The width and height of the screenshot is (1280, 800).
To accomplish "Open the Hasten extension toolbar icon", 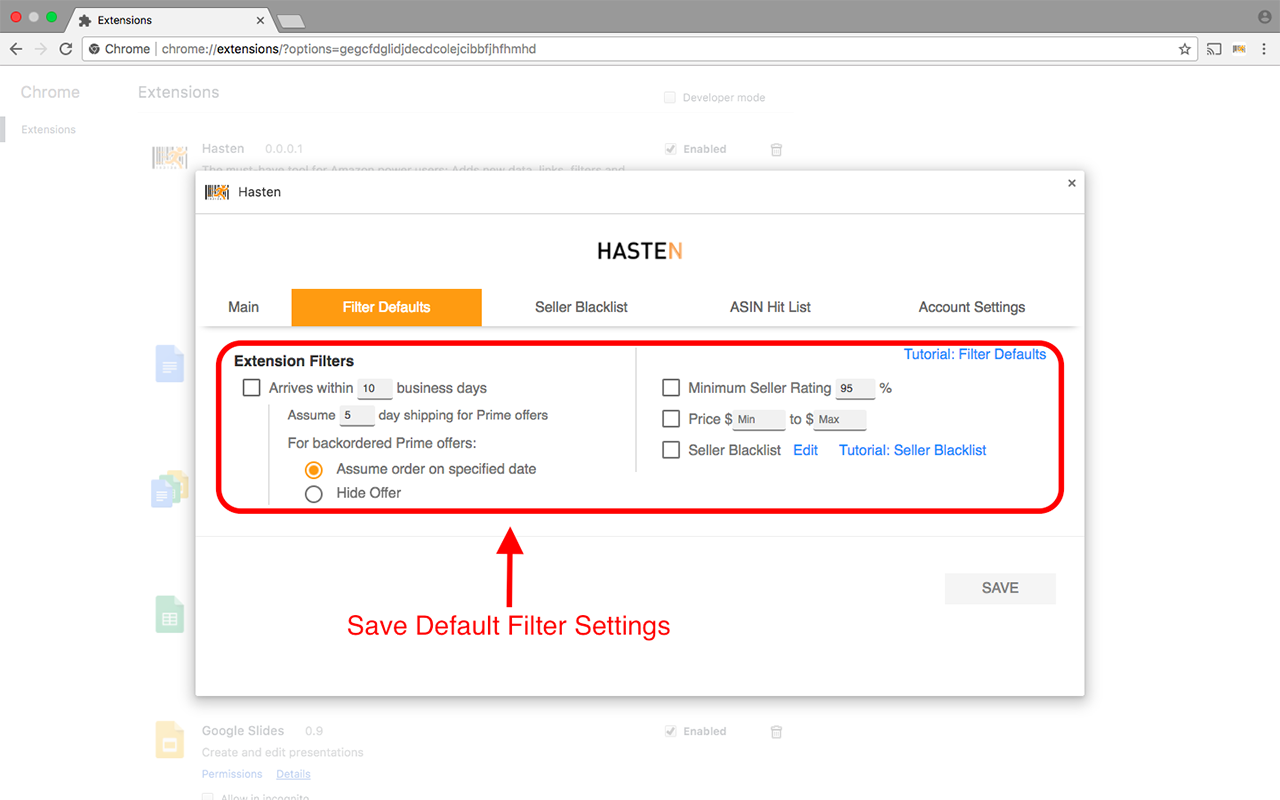I will [1239, 49].
